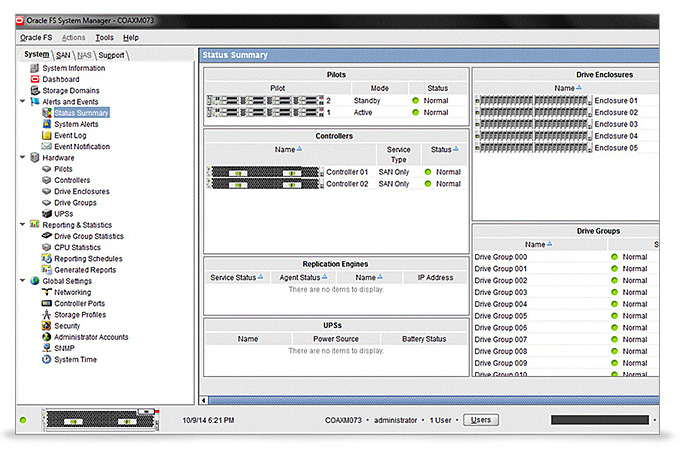
Task: Select the Enclosure 03 row
Action: (566, 124)
